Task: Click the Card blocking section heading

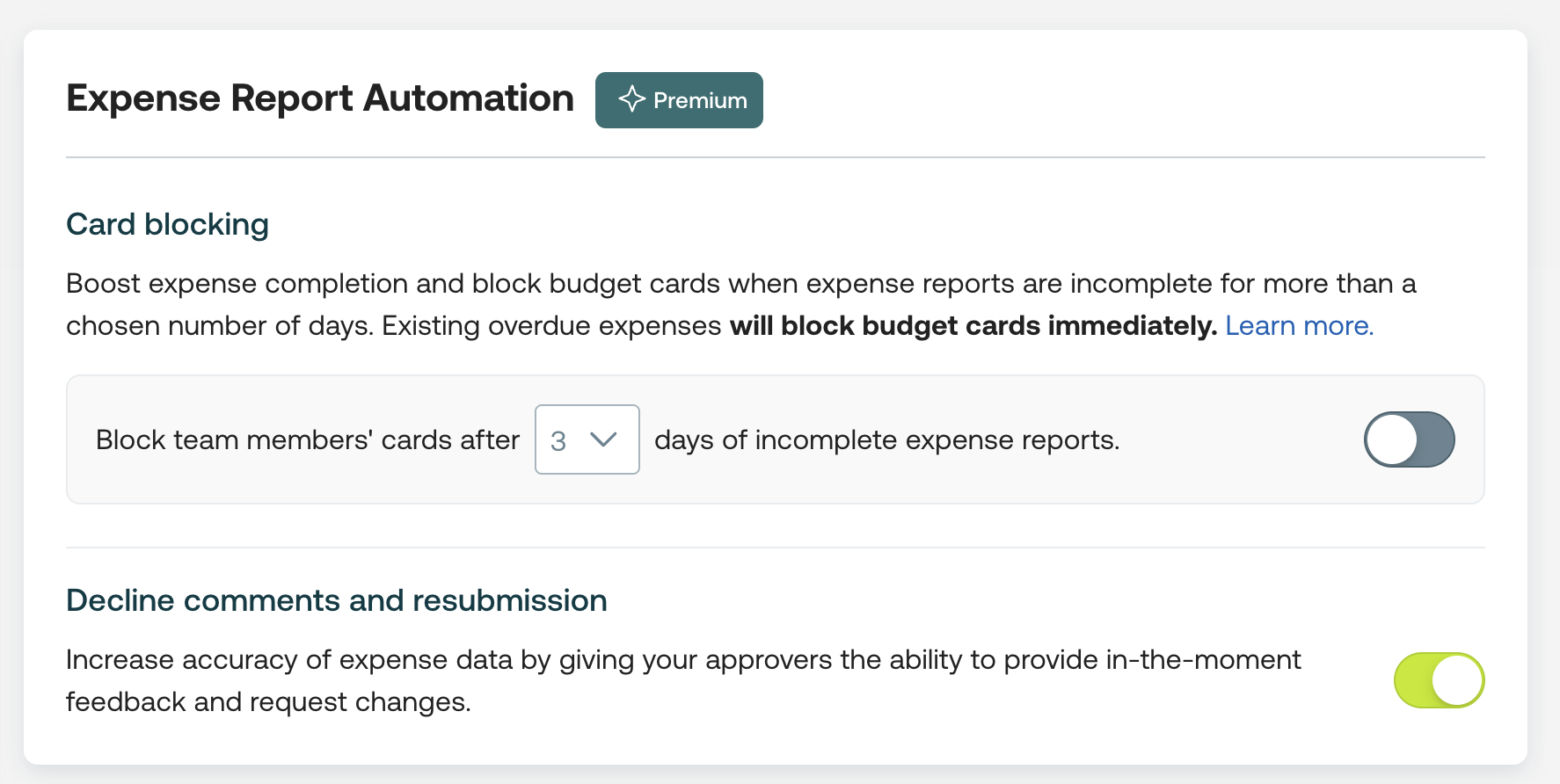Action: coord(168,224)
